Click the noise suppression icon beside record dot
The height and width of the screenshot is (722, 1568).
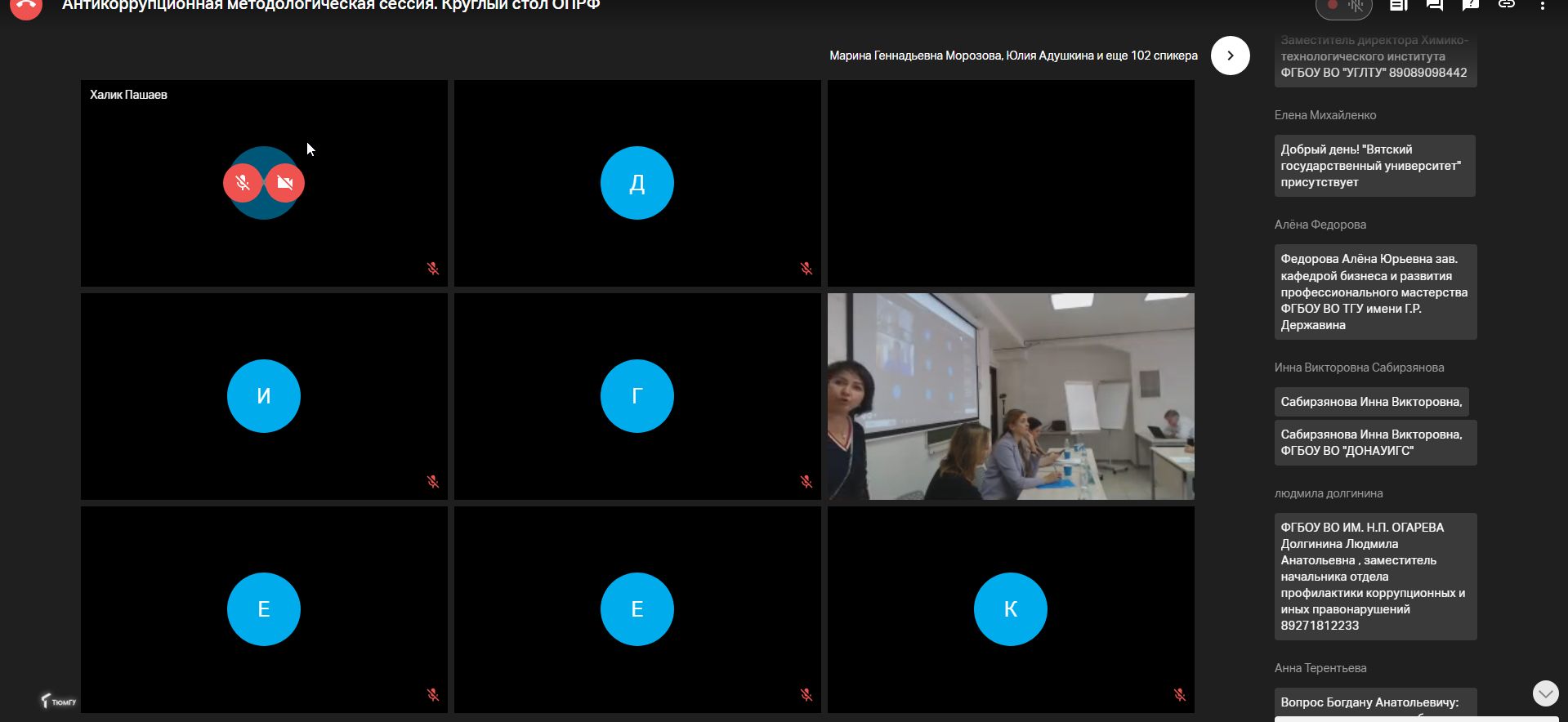(x=1356, y=7)
